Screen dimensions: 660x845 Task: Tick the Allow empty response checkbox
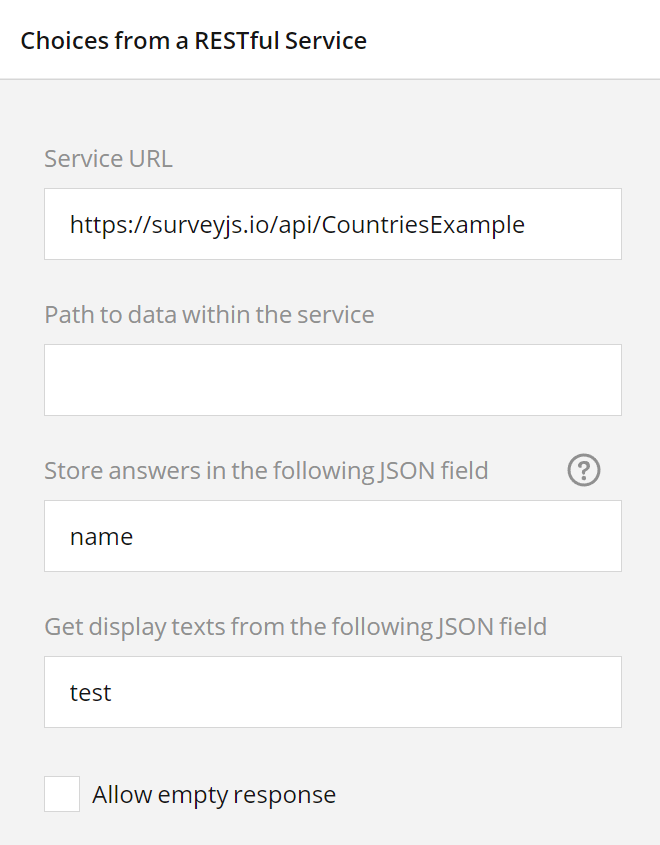pyautogui.click(x=62, y=794)
